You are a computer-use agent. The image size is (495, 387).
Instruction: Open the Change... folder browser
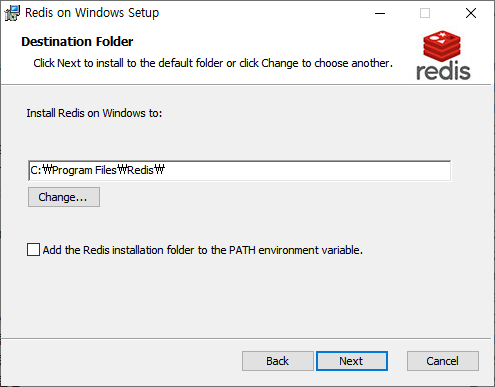[64, 197]
